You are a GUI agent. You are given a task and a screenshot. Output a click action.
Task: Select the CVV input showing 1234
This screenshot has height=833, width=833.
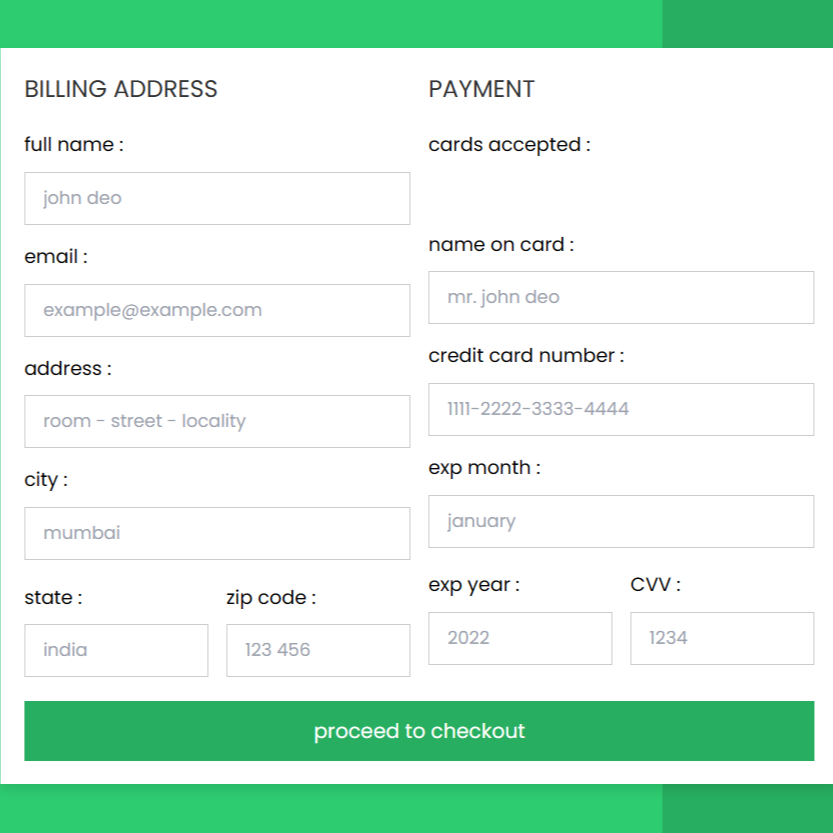(722, 639)
